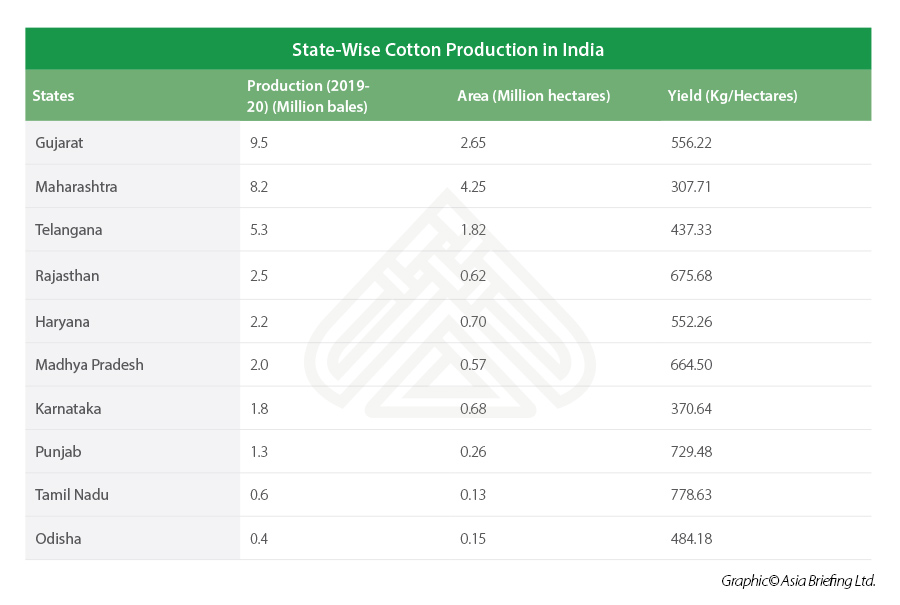Select the Haryana row label
900x605 pixels.
pyautogui.click(x=63, y=321)
